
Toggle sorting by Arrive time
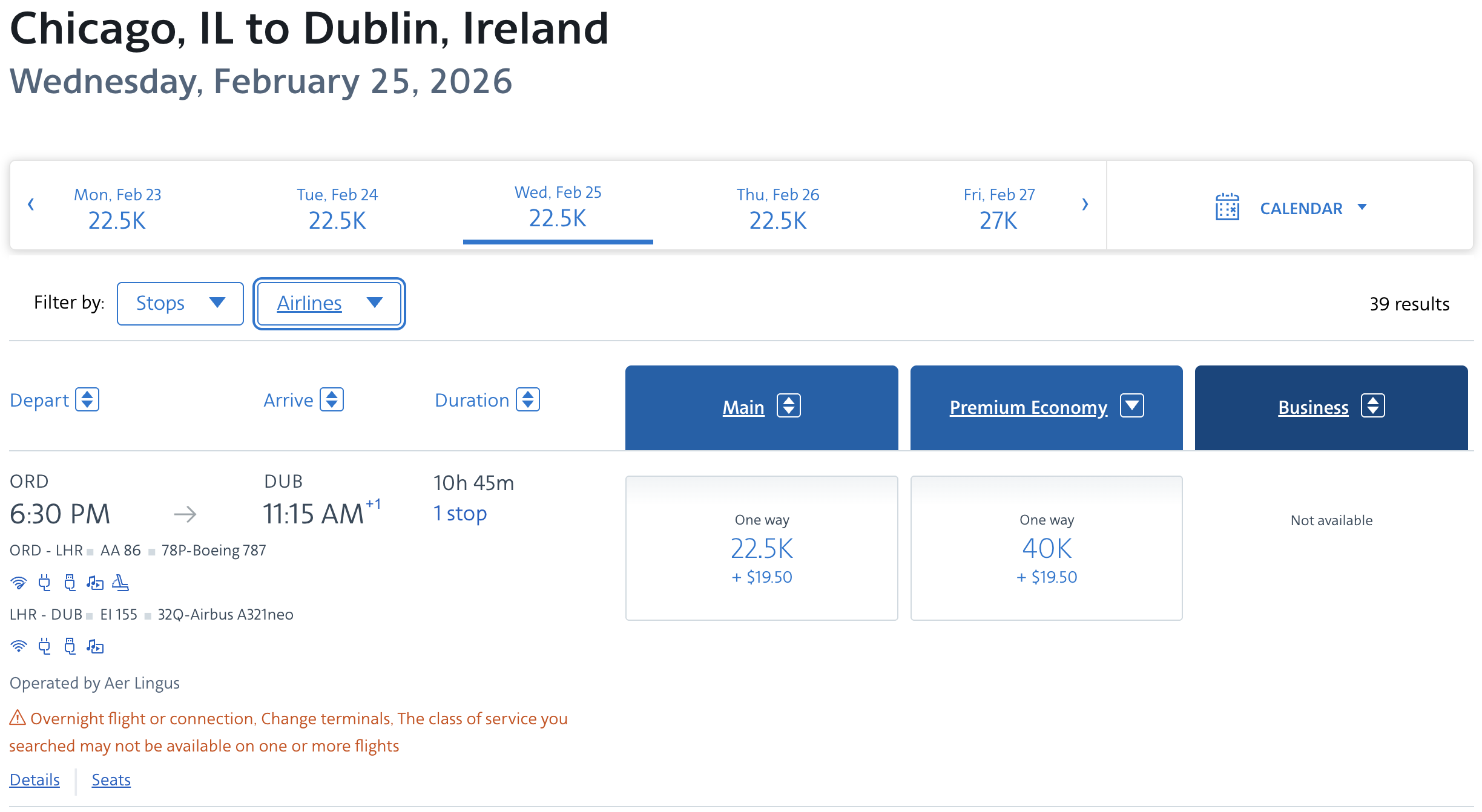[x=332, y=399]
